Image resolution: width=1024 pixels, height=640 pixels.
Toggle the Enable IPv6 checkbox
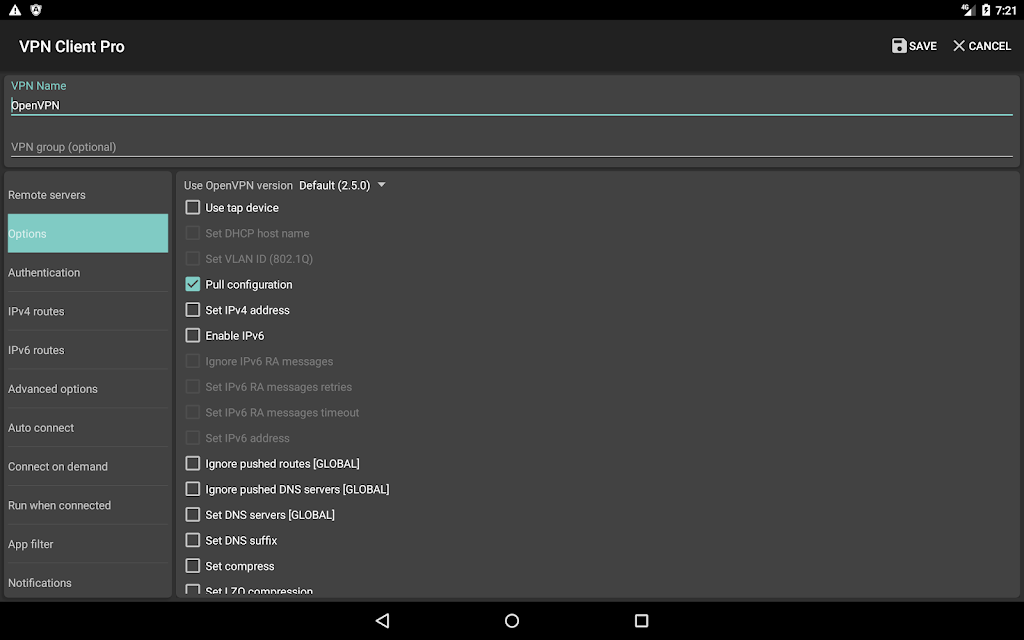(x=193, y=336)
